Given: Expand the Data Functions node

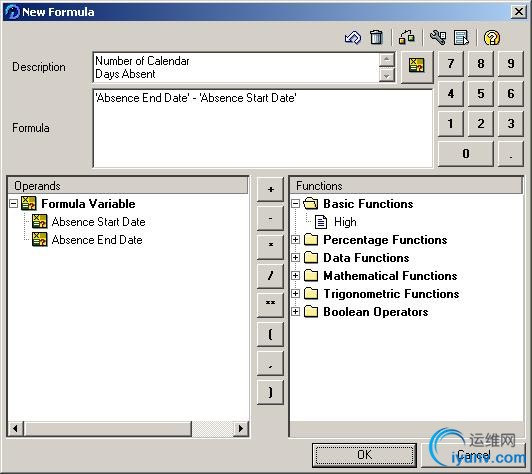Looking at the screenshot, I should pyautogui.click(x=296, y=258).
